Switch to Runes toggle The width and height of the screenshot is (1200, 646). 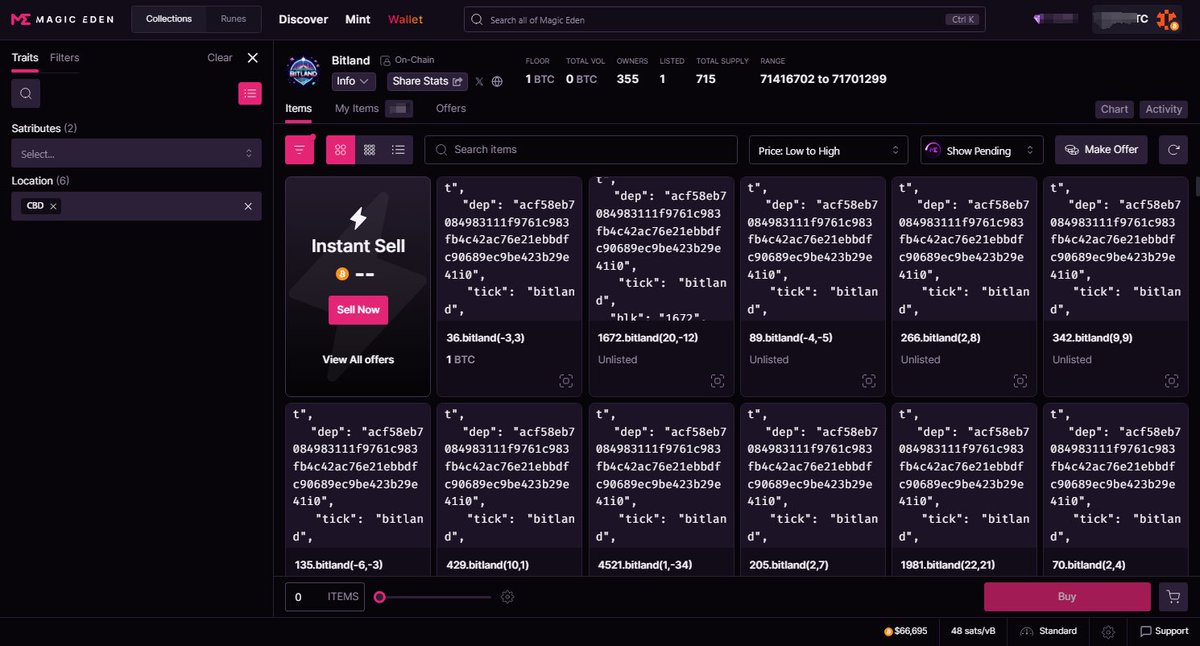(x=233, y=19)
